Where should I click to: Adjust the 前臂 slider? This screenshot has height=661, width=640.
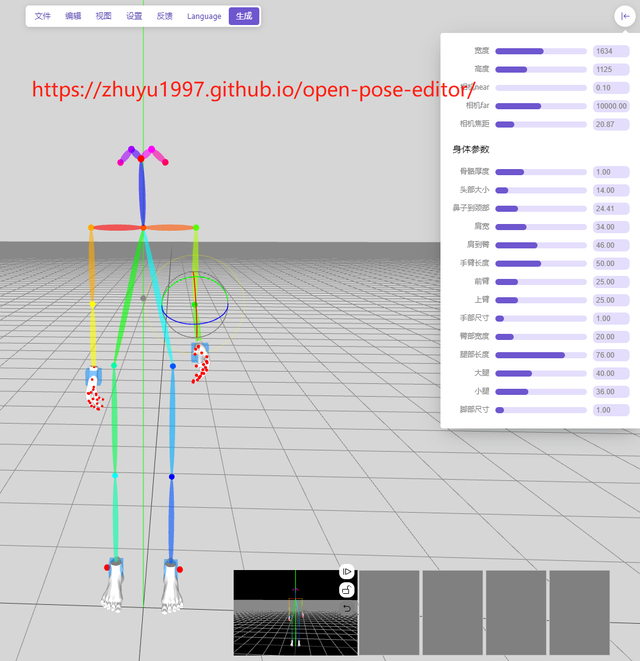point(541,282)
